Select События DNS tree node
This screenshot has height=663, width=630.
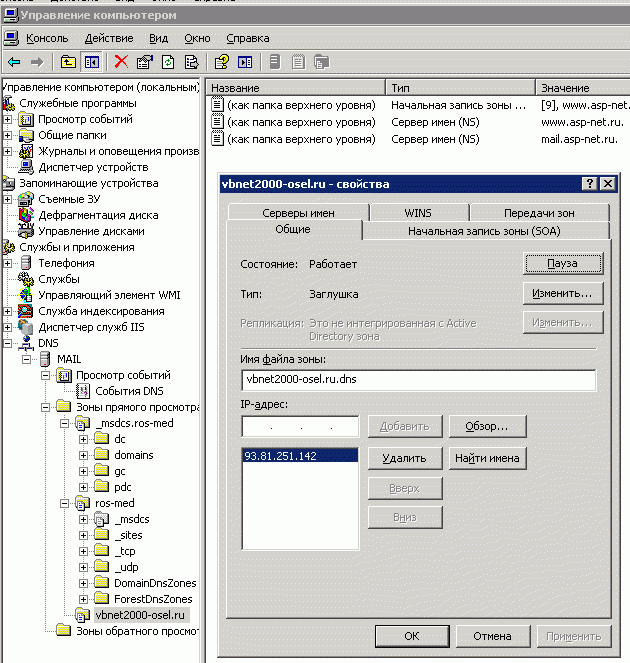129,391
